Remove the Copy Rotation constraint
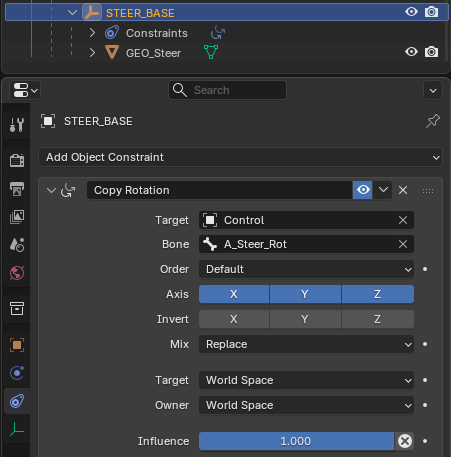 [x=403, y=190]
